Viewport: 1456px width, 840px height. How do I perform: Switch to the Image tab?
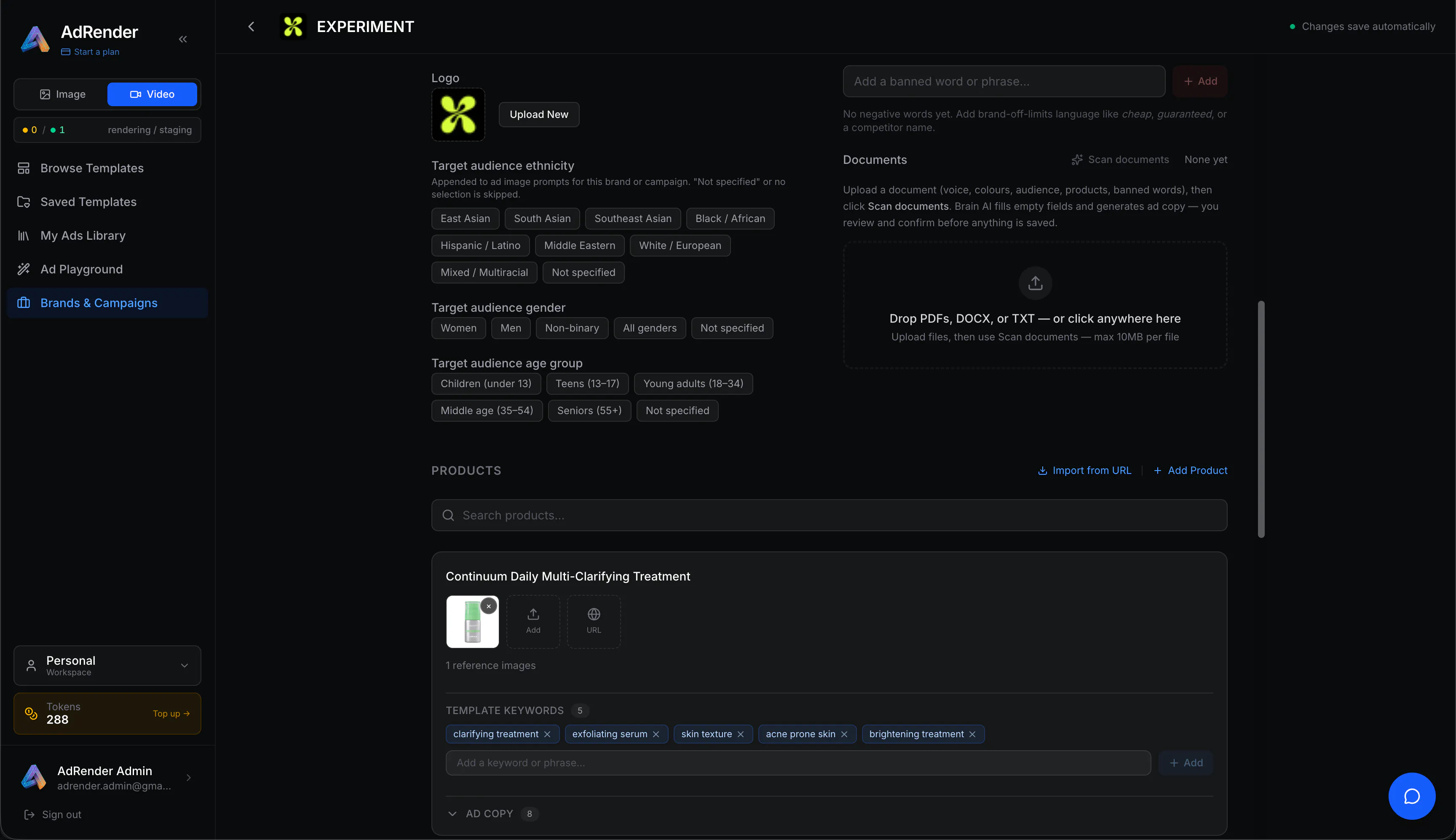pos(62,94)
